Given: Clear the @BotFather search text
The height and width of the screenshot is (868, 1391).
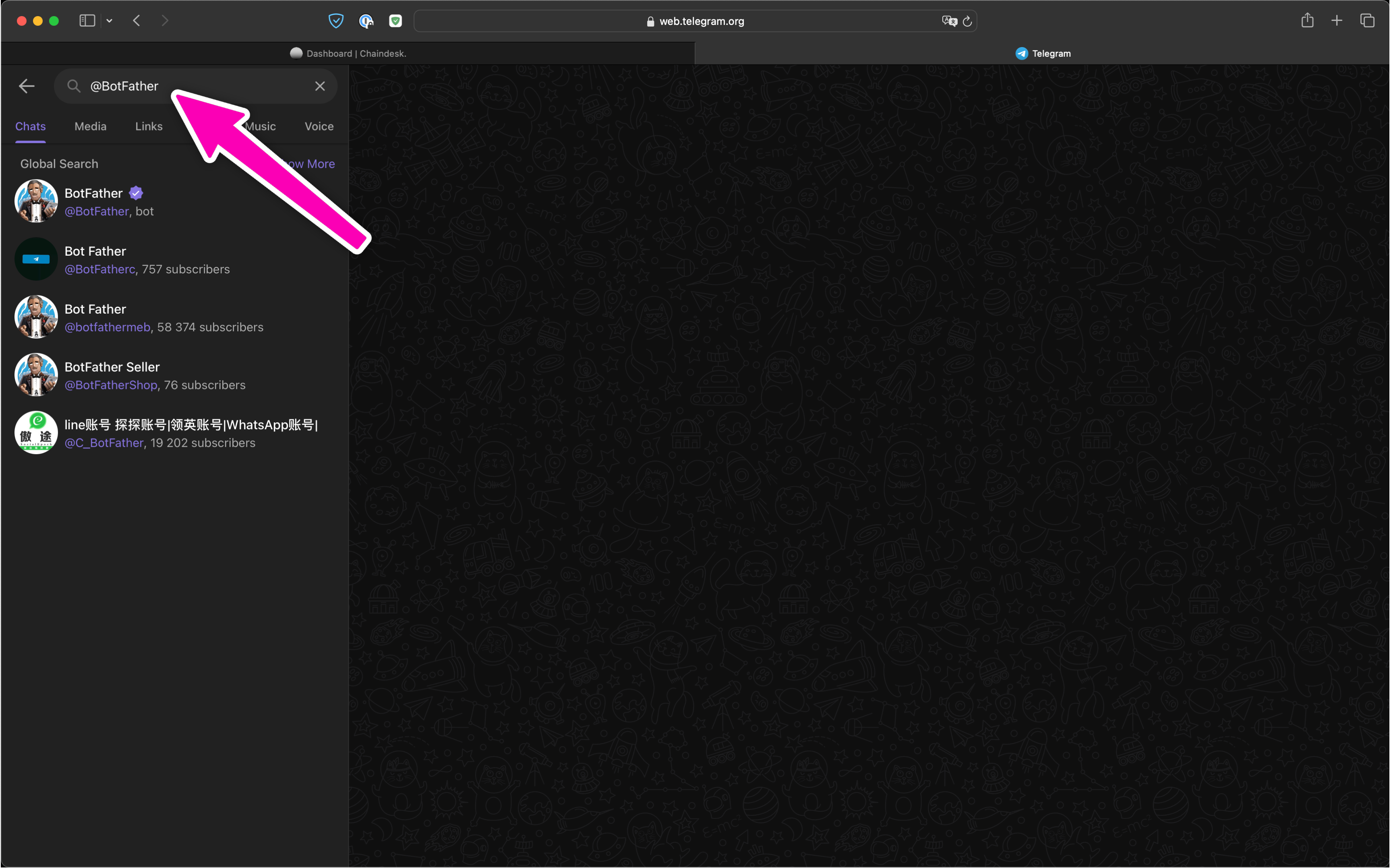Looking at the screenshot, I should coord(320,86).
